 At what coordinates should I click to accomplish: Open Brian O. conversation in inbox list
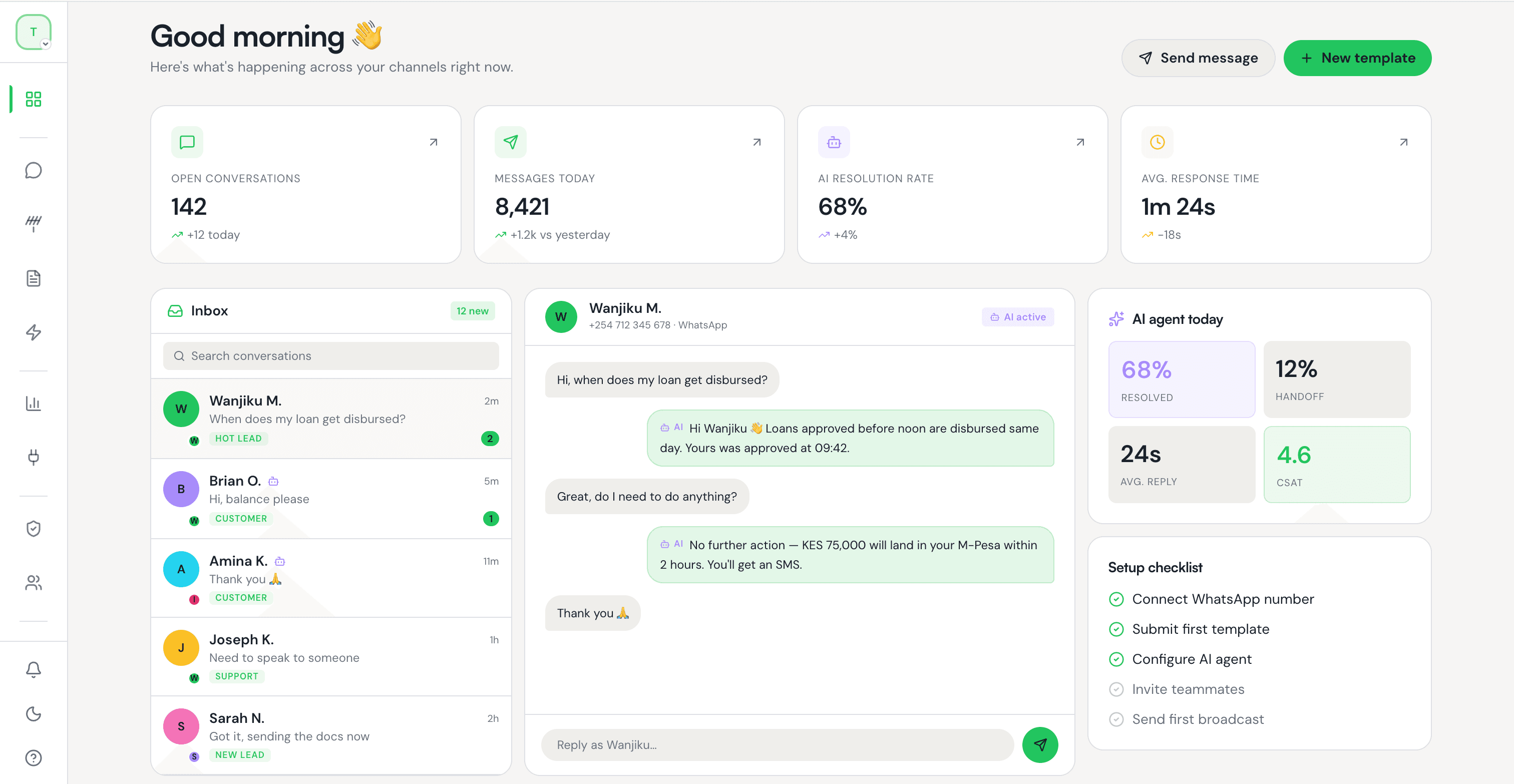(x=331, y=498)
